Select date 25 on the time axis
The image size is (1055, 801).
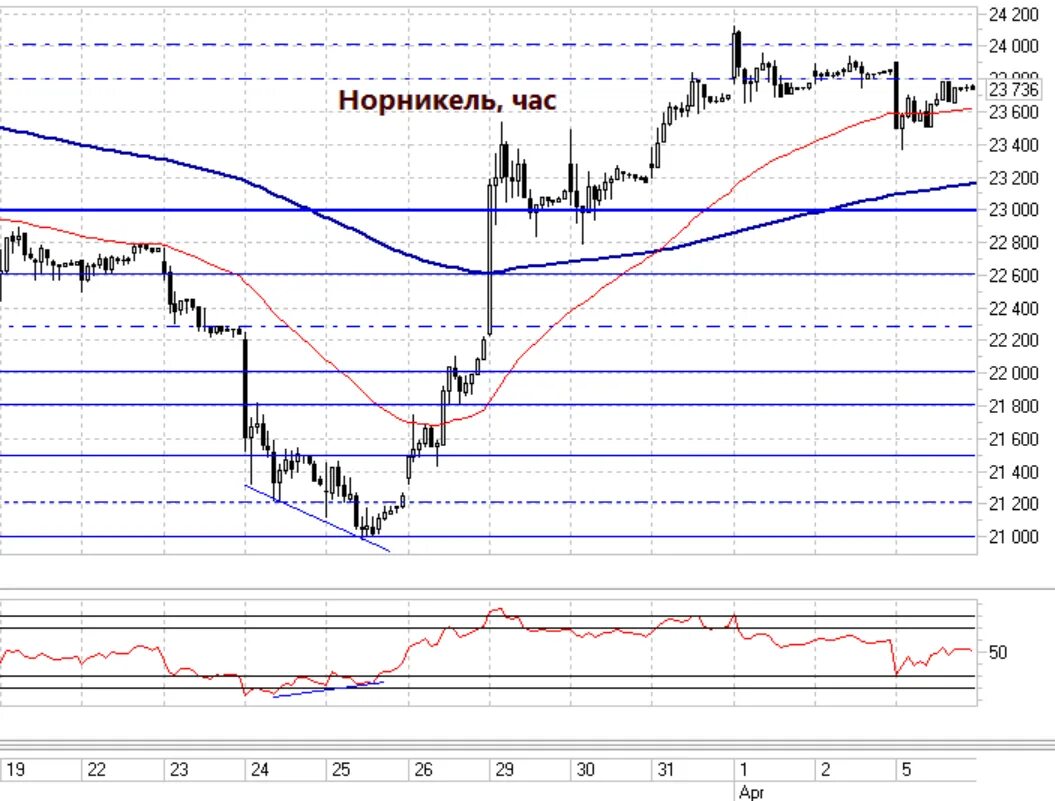coord(341,769)
